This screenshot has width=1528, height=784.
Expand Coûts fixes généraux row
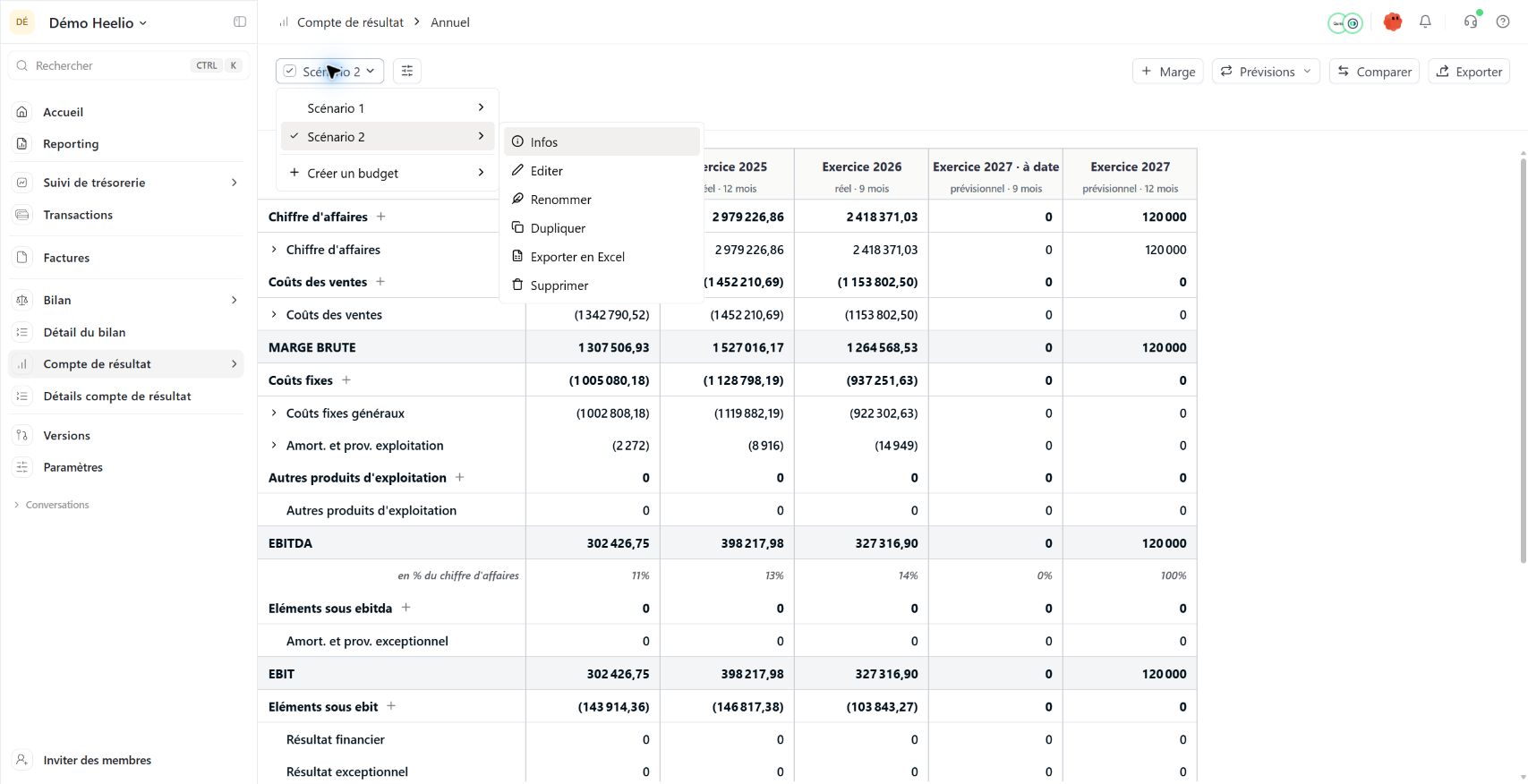coord(274,413)
